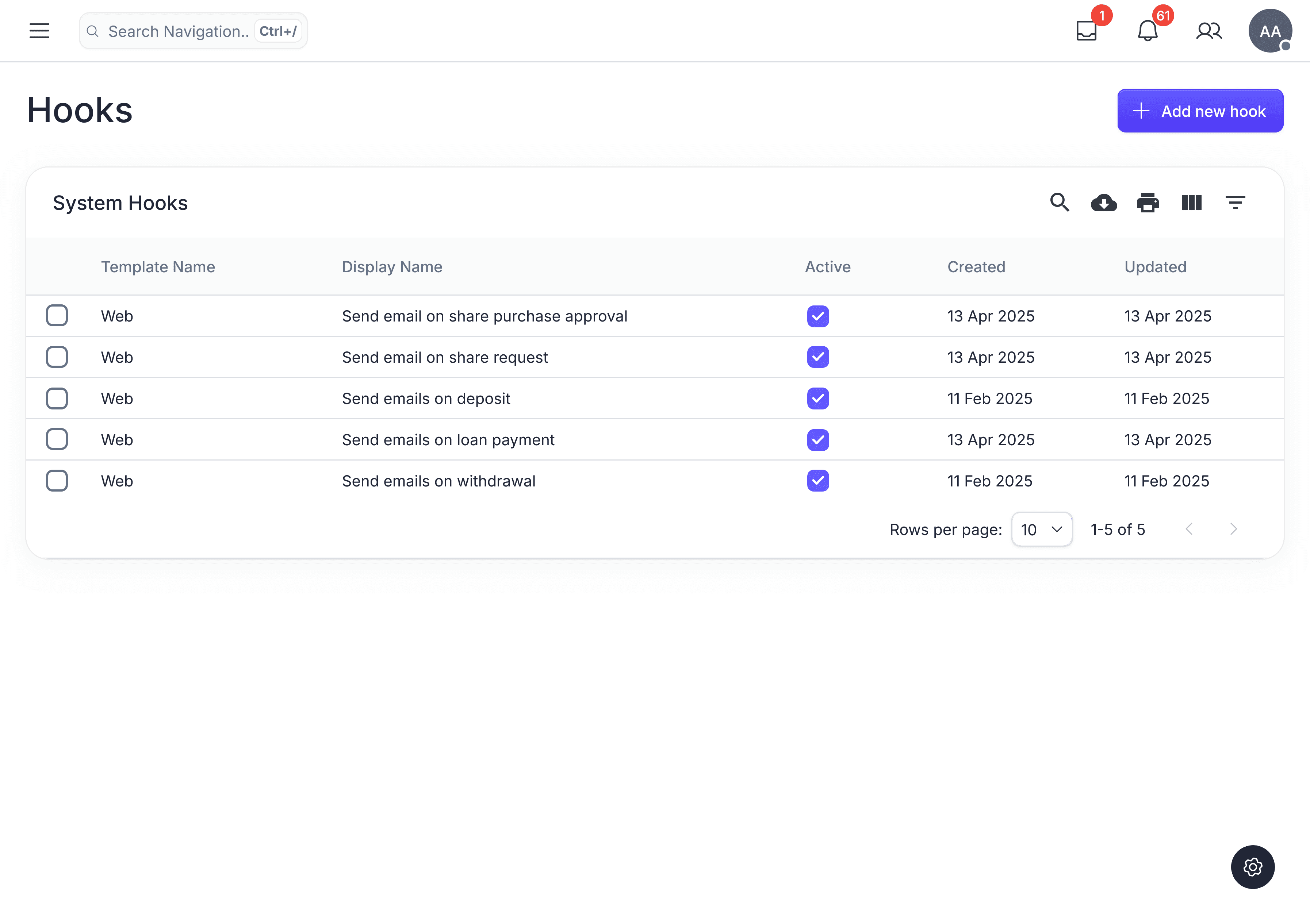
Task: Print the System Hooks table
Action: coord(1148,203)
